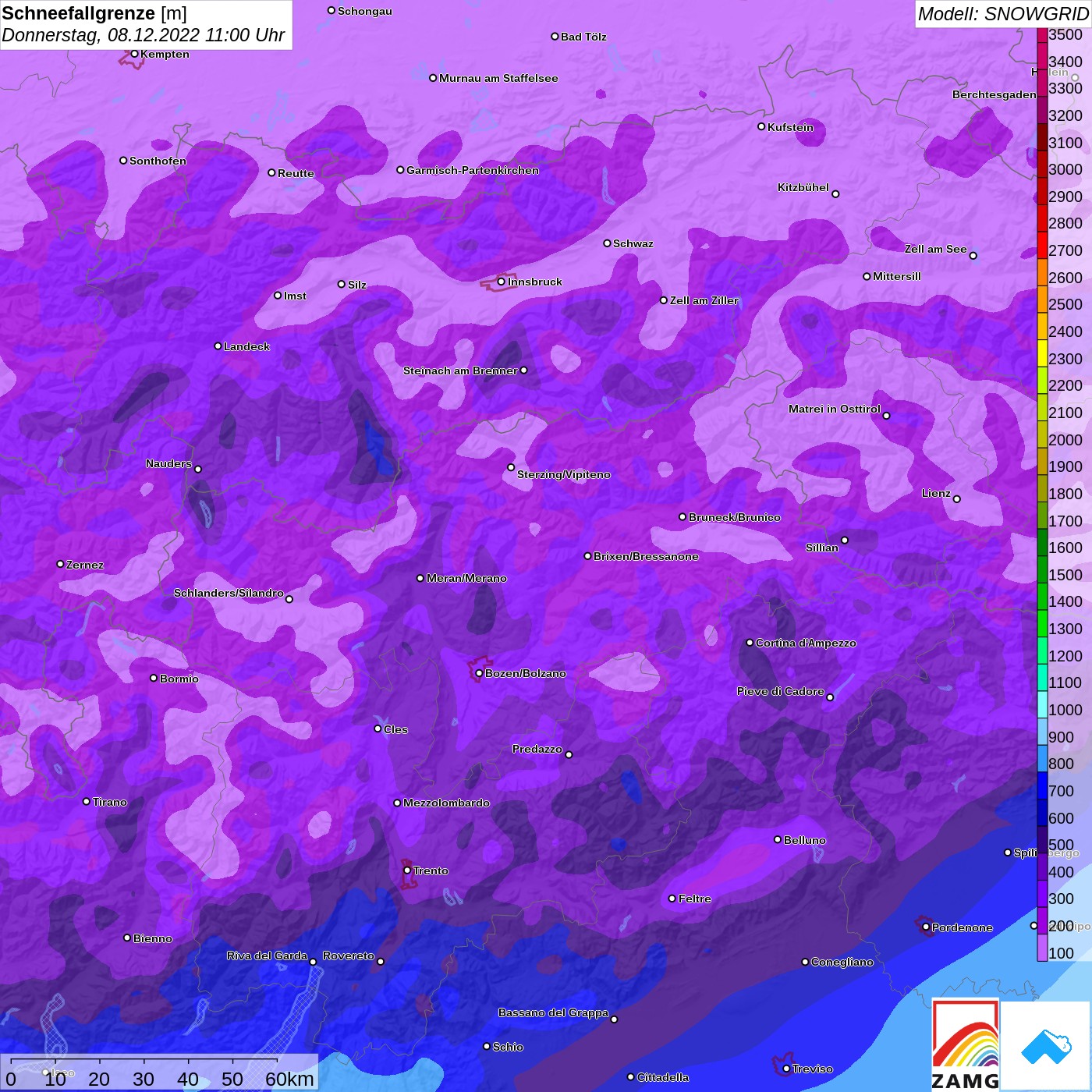
Task: Click the Lienz label
Action: [x=936, y=493]
